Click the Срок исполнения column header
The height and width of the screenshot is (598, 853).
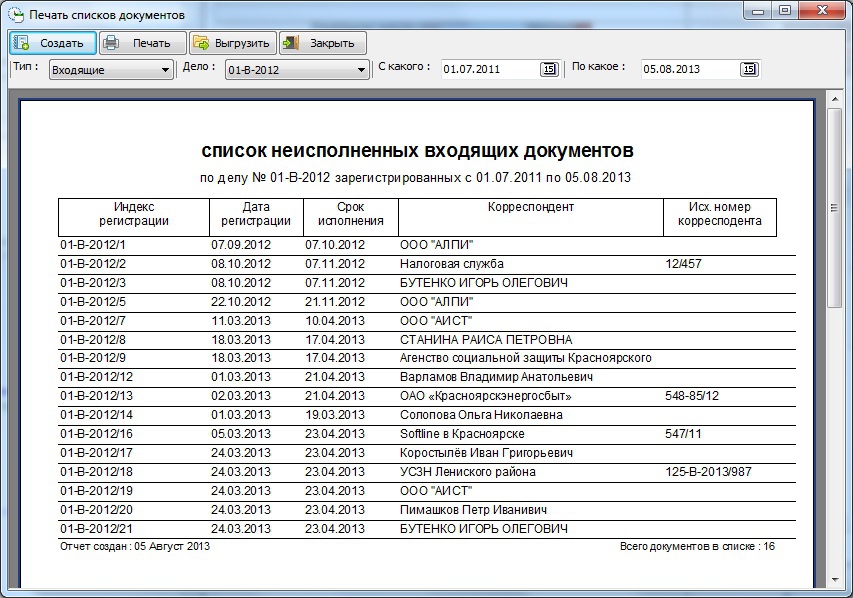pos(351,217)
